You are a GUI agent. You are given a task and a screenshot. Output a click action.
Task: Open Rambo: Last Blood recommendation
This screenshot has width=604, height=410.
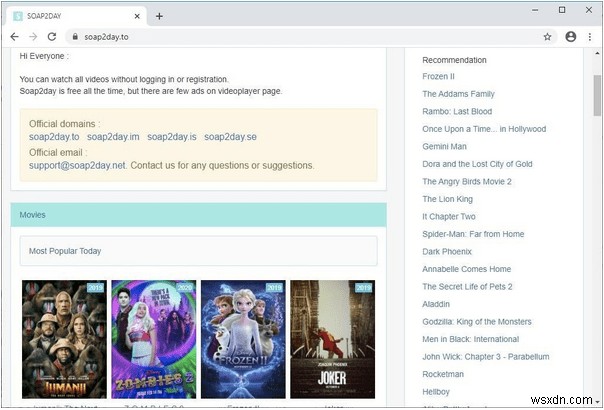click(457, 111)
